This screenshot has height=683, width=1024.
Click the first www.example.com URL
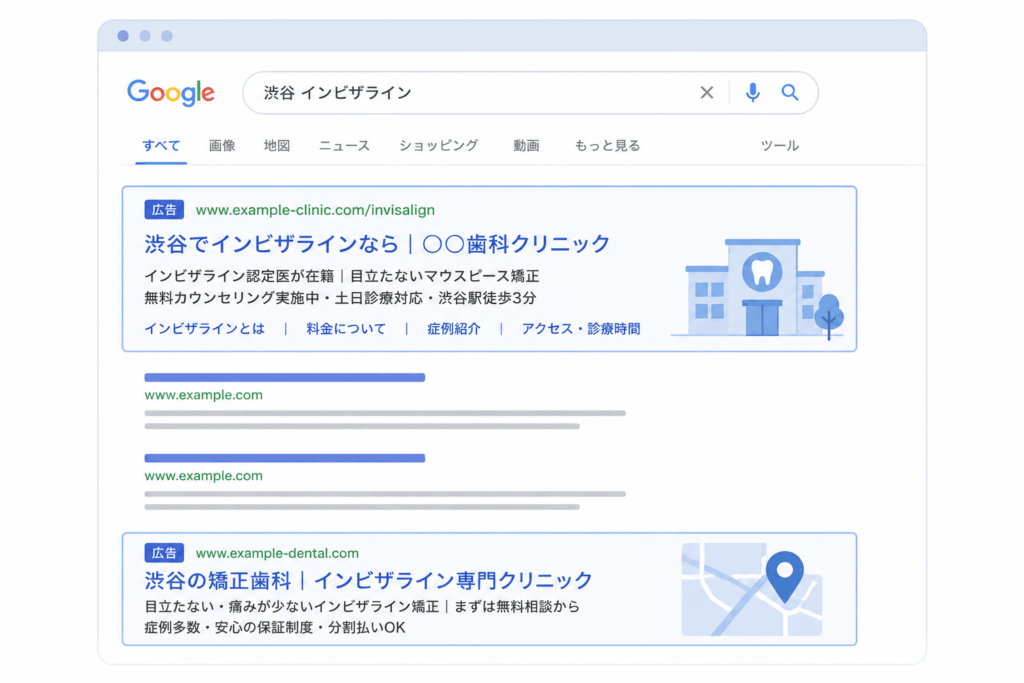tap(204, 395)
